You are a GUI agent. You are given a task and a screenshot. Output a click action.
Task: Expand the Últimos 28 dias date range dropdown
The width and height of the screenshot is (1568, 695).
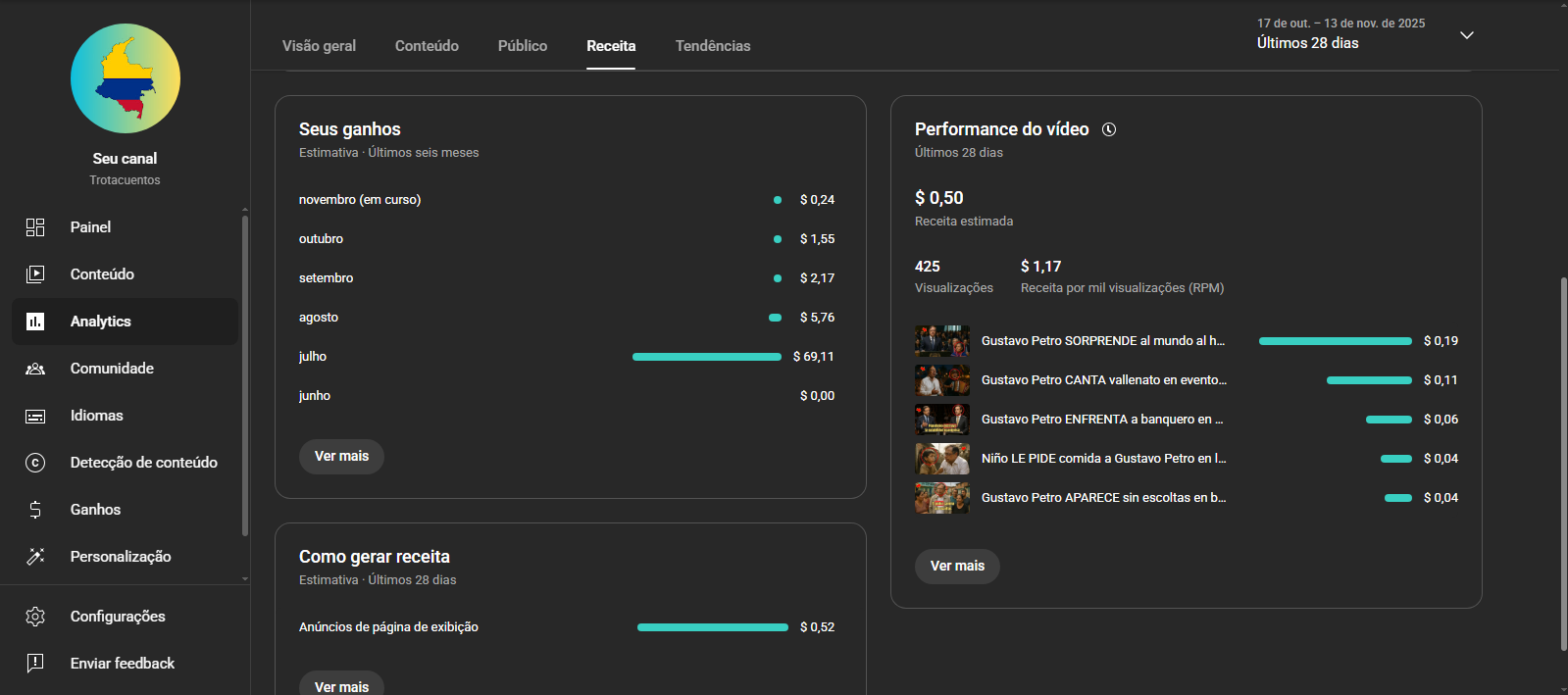coord(1466,35)
